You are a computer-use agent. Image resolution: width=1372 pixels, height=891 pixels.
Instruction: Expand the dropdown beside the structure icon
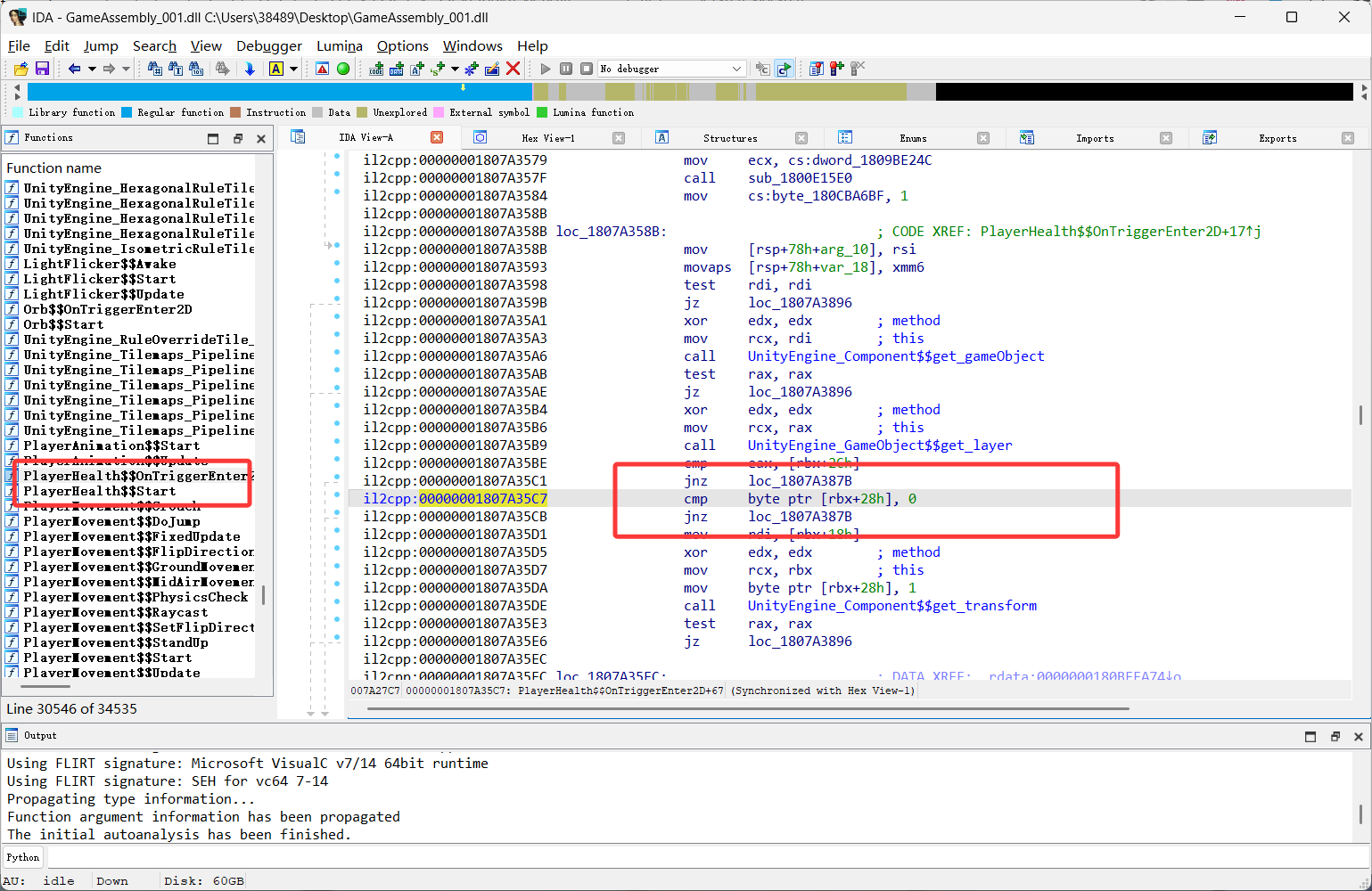coord(455,69)
